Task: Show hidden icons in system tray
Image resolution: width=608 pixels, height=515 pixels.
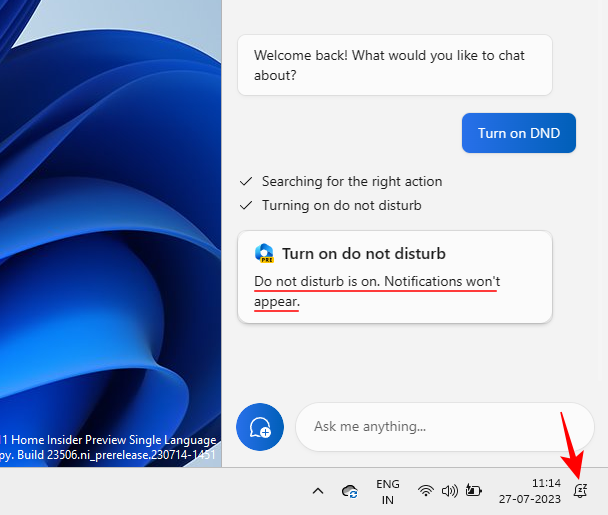Action: (x=318, y=491)
